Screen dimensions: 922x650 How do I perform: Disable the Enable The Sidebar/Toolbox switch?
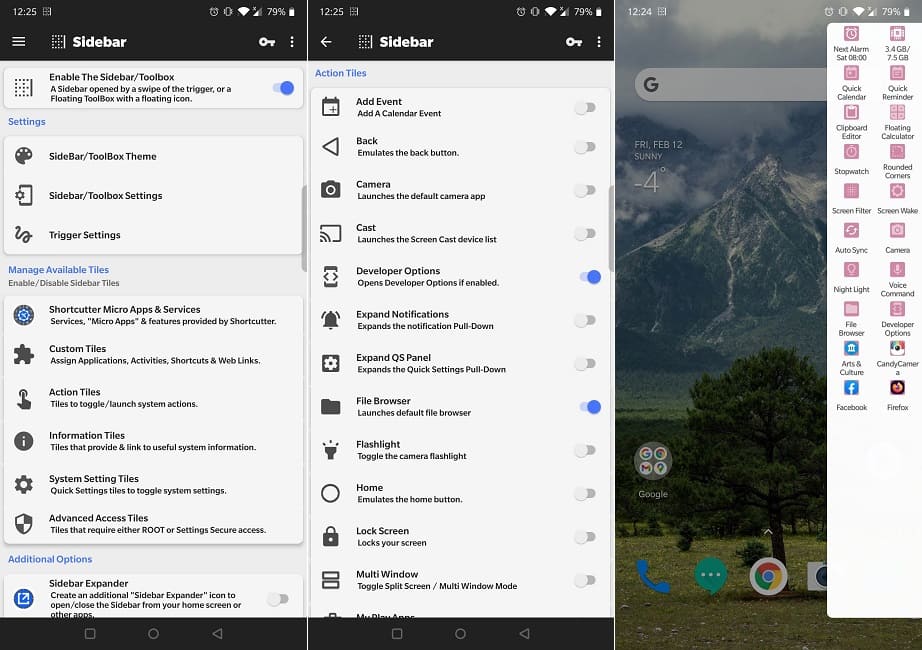click(x=281, y=88)
